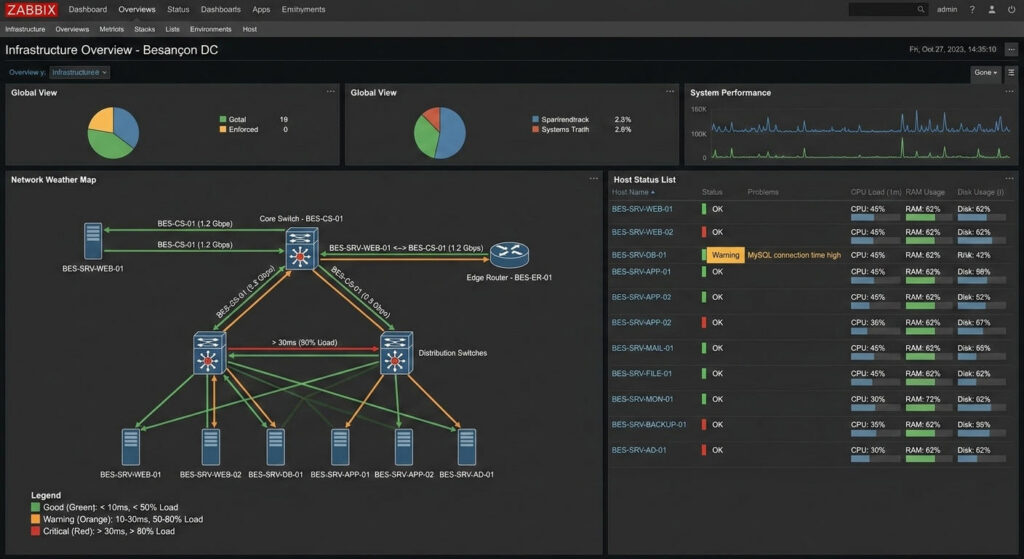Open the Overviews top menu
The height and width of the screenshot is (559, 1024).
(x=136, y=10)
